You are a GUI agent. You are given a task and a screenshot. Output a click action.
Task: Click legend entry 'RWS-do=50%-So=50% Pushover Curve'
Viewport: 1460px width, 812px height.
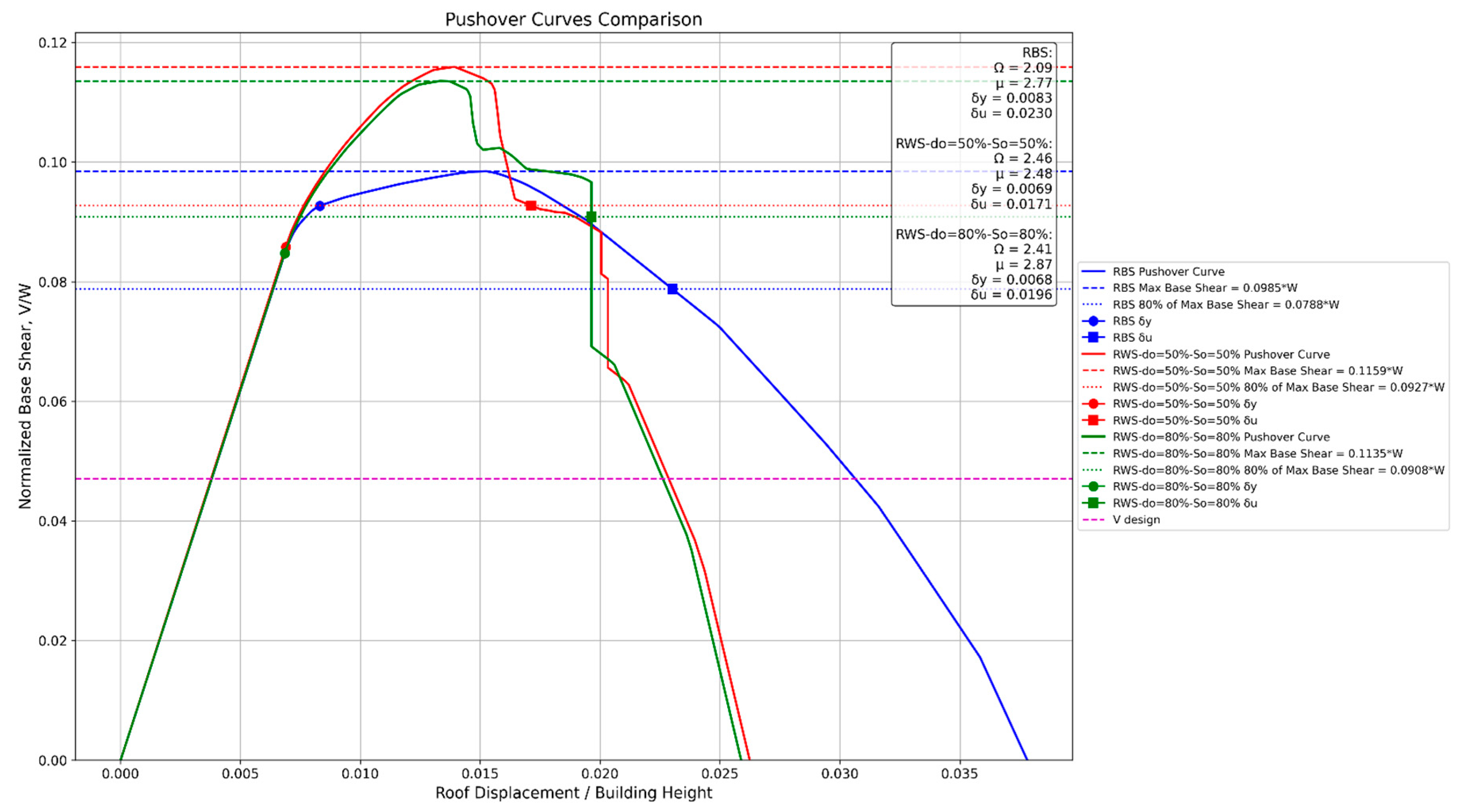(1221, 354)
